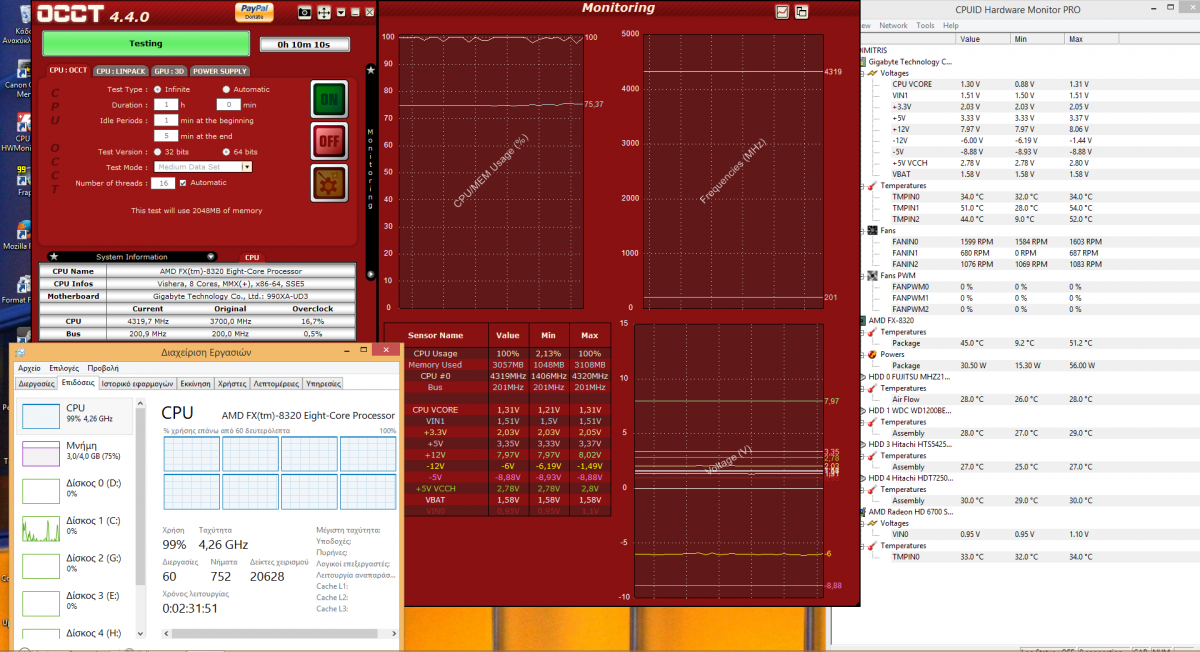Image resolution: width=1200 pixels, height=652 pixels.
Task: Switch to CPU : LINPACK tab
Action: pyautogui.click(x=122, y=71)
